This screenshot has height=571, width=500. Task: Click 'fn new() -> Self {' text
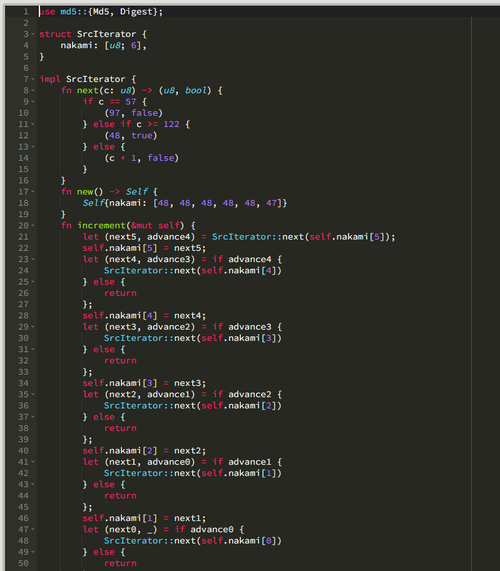pyautogui.click(x=109, y=192)
